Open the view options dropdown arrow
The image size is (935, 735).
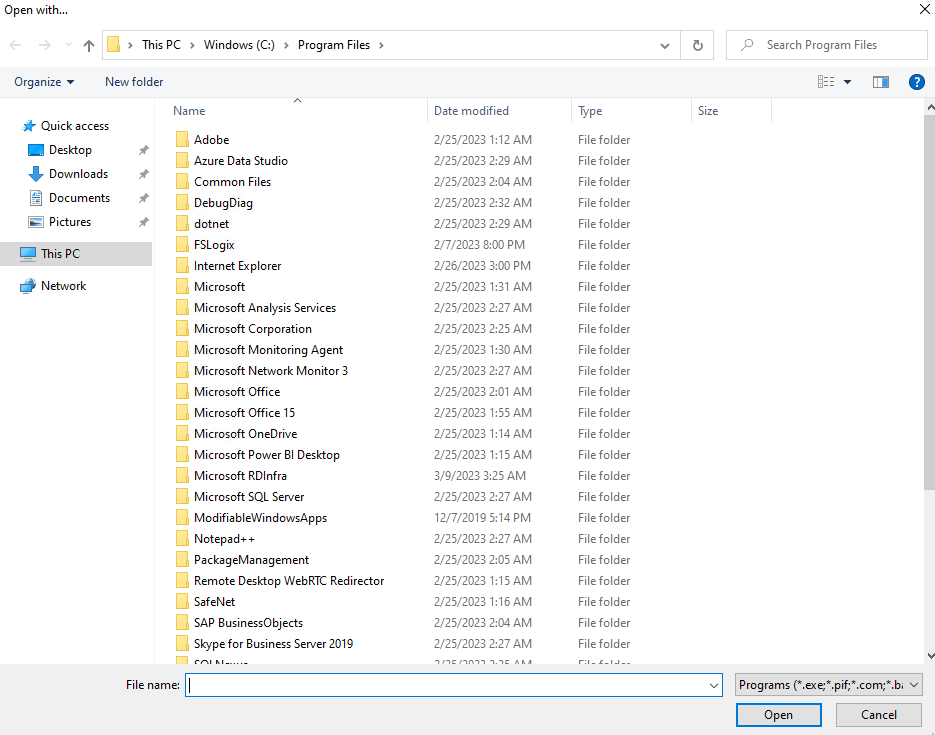[847, 82]
